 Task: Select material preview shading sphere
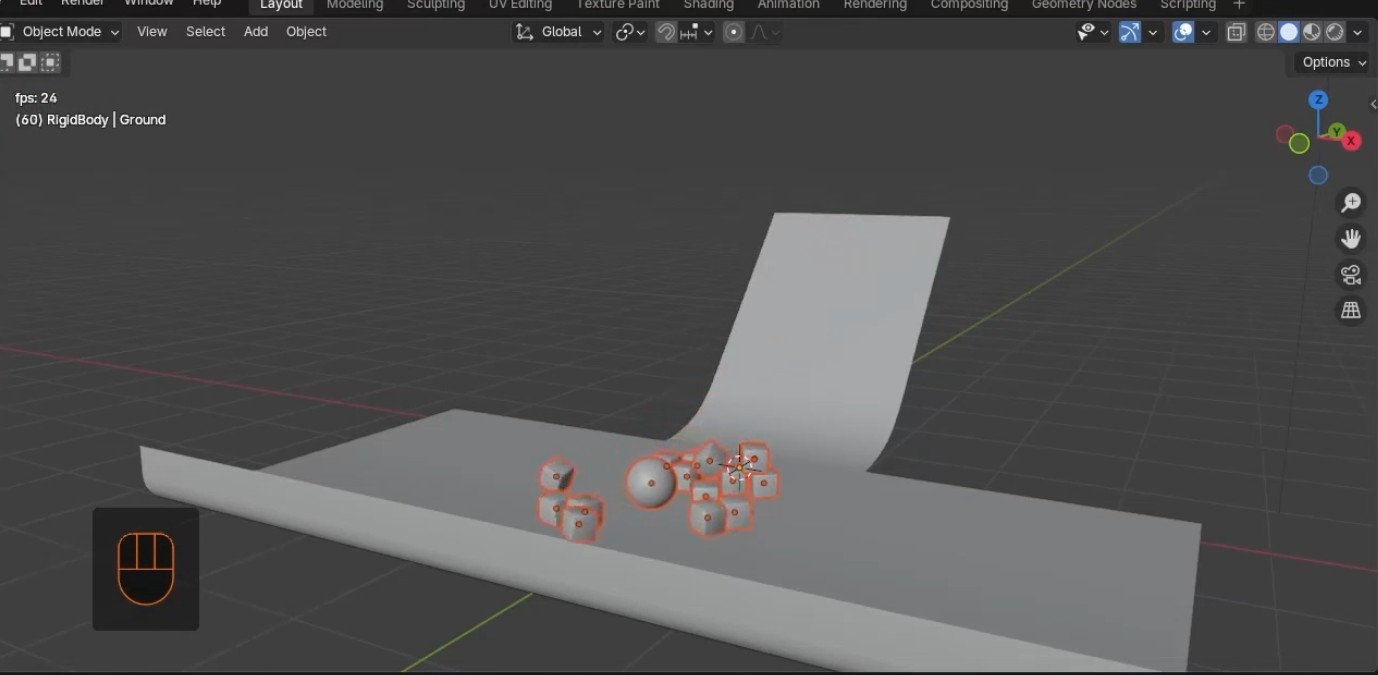pyautogui.click(x=1312, y=32)
